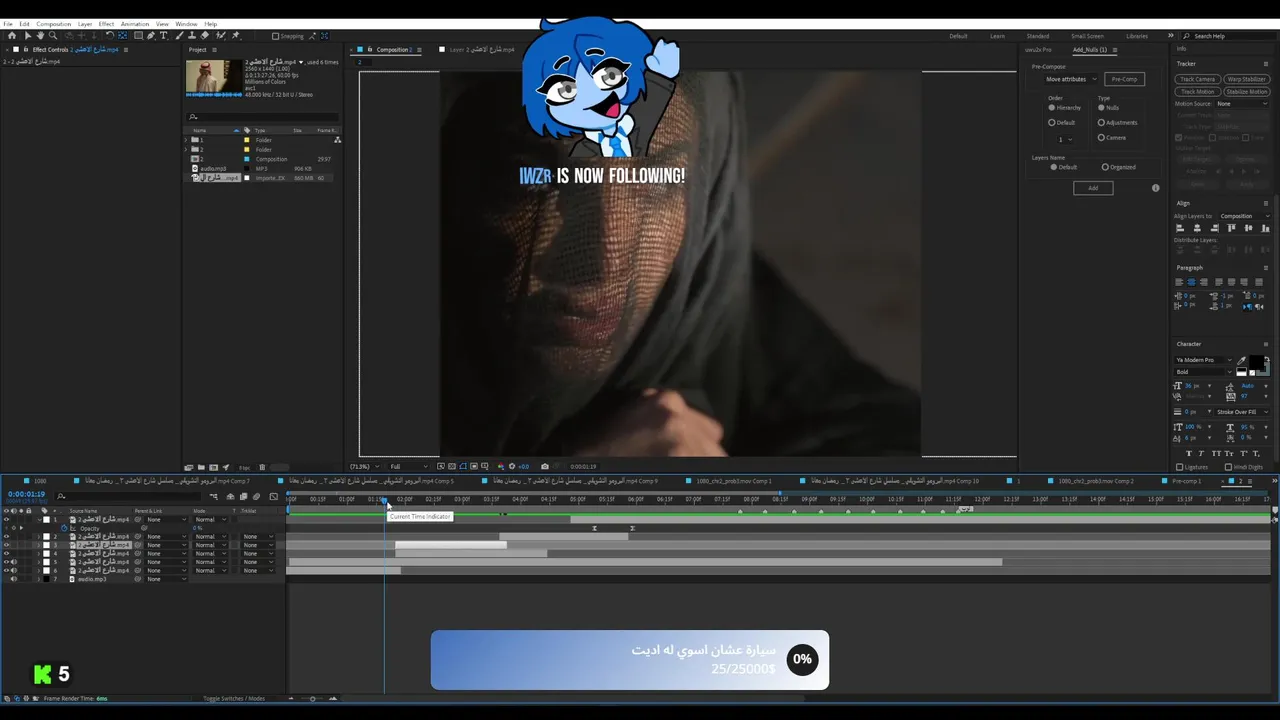Viewport: 1280px width, 720px height.
Task: Open the Stroke Over Fill dropdown
Action: 1242,412
